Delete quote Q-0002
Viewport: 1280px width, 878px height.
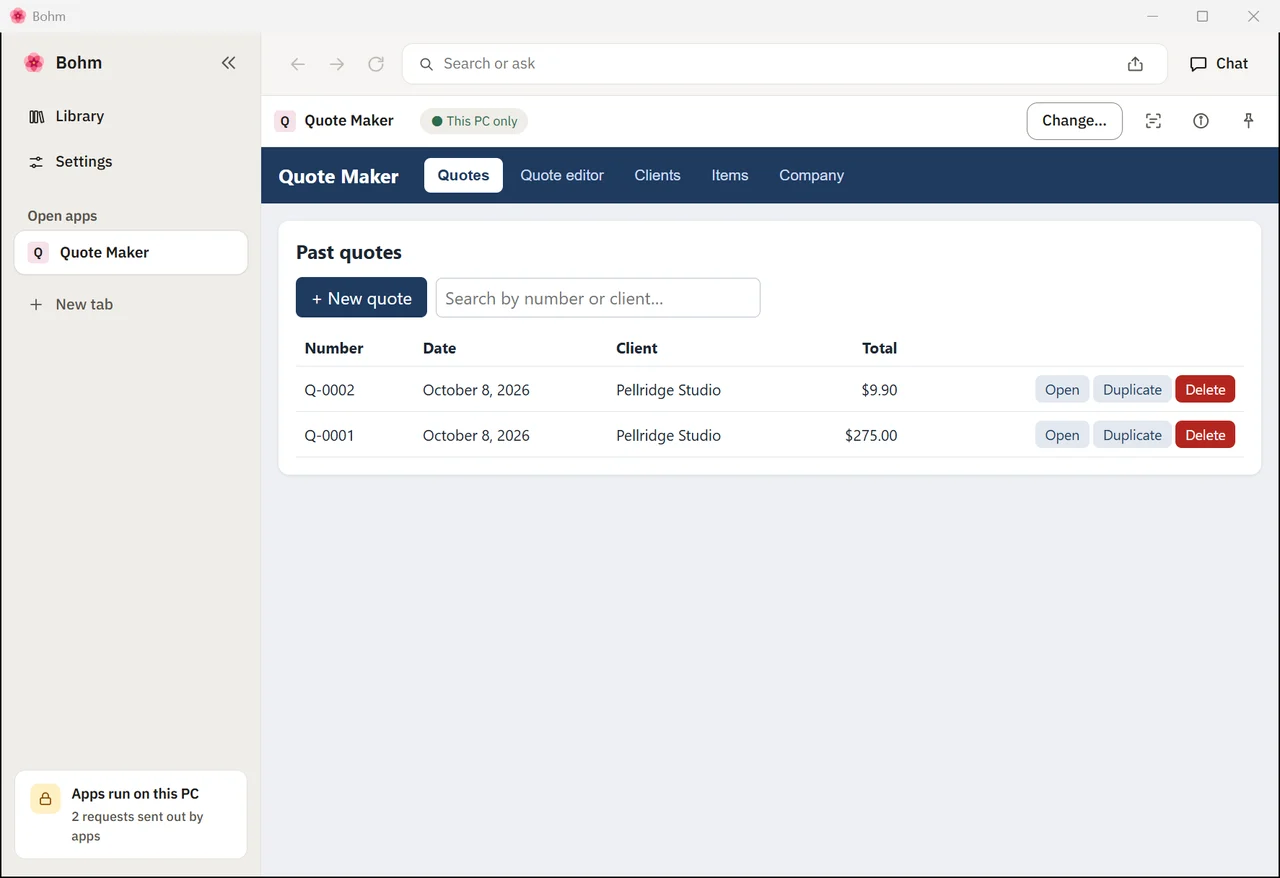coord(1205,390)
